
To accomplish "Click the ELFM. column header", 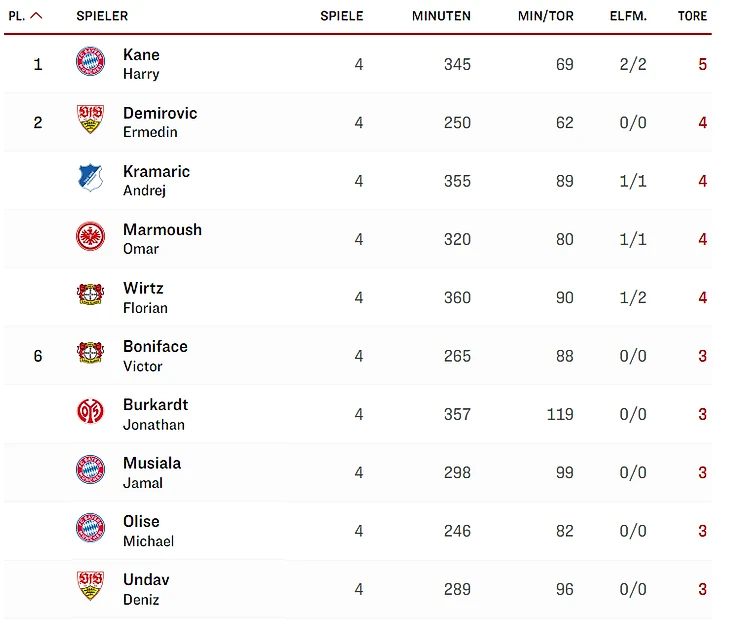I will [628, 16].
